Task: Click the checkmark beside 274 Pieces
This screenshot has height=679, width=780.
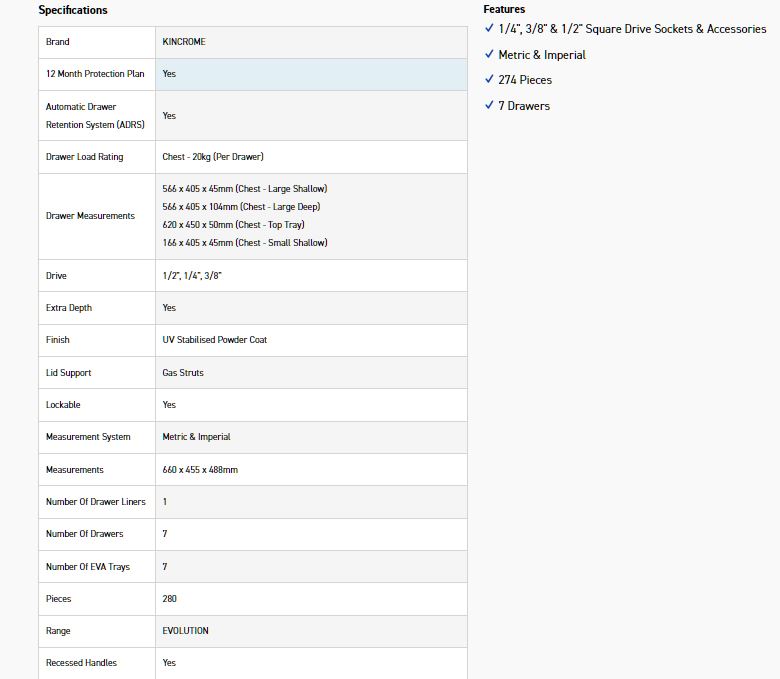Action: (489, 80)
